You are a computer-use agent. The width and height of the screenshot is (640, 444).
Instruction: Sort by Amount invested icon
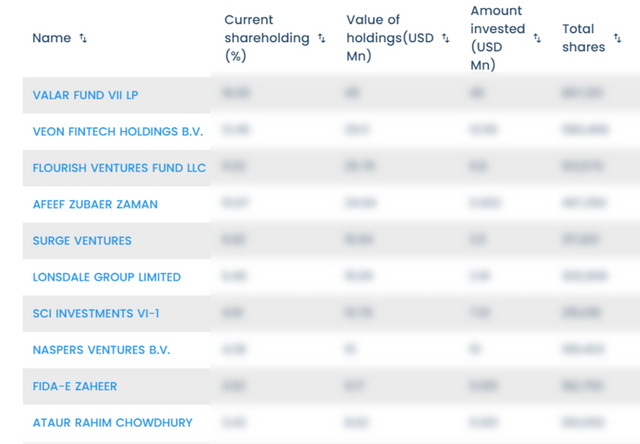pyautogui.click(x=537, y=38)
